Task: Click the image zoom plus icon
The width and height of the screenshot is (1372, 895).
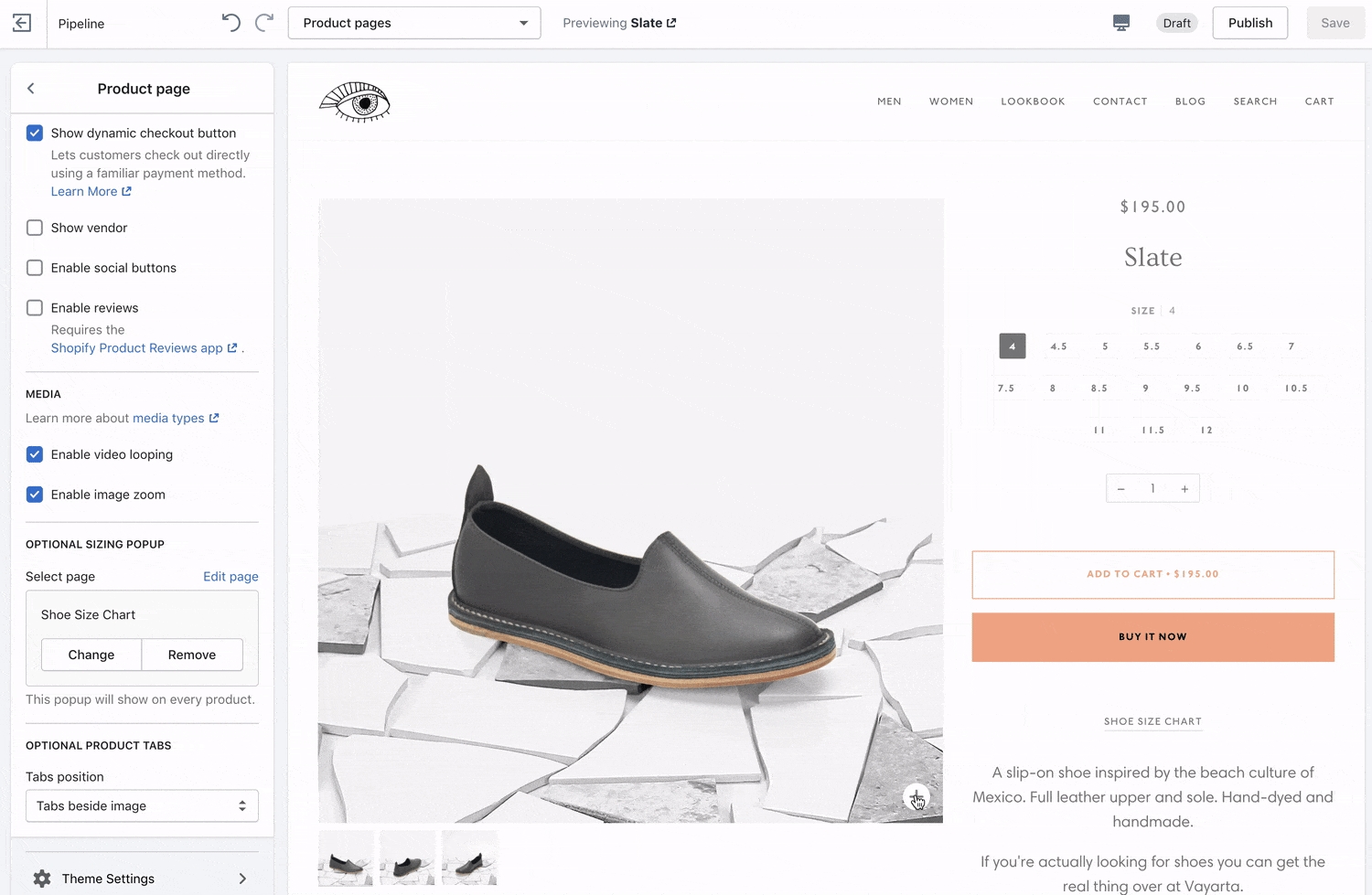Action: (x=916, y=797)
